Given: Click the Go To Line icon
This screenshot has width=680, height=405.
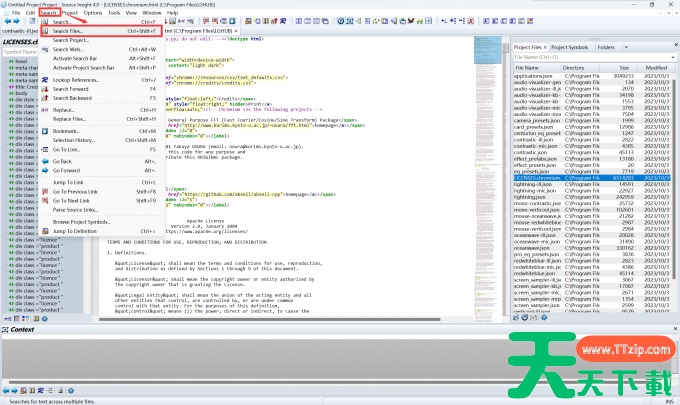Looking at the screenshot, I should coord(45,149).
